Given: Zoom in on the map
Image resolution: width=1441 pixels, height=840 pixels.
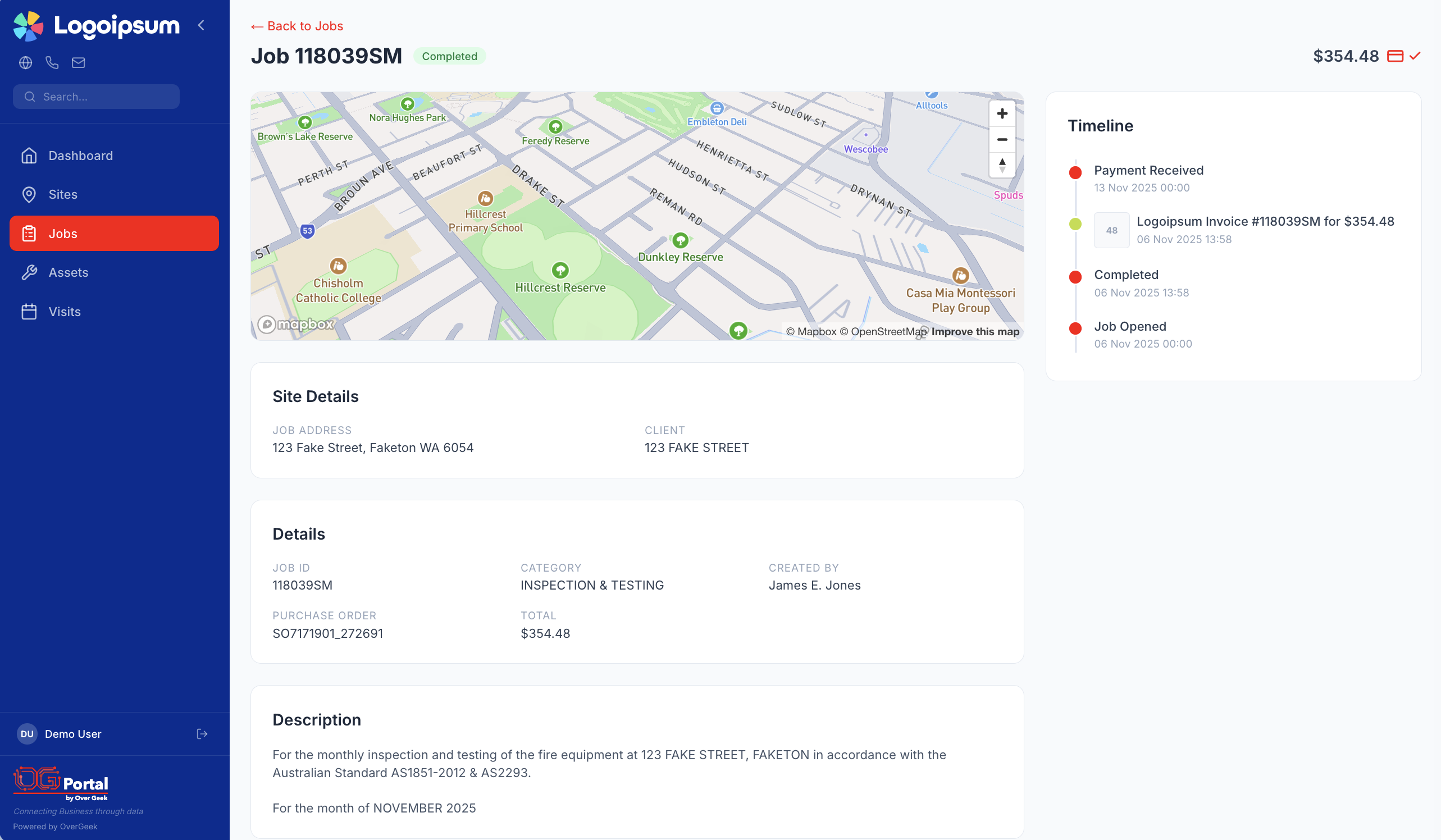Looking at the screenshot, I should [x=1002, y=113].
